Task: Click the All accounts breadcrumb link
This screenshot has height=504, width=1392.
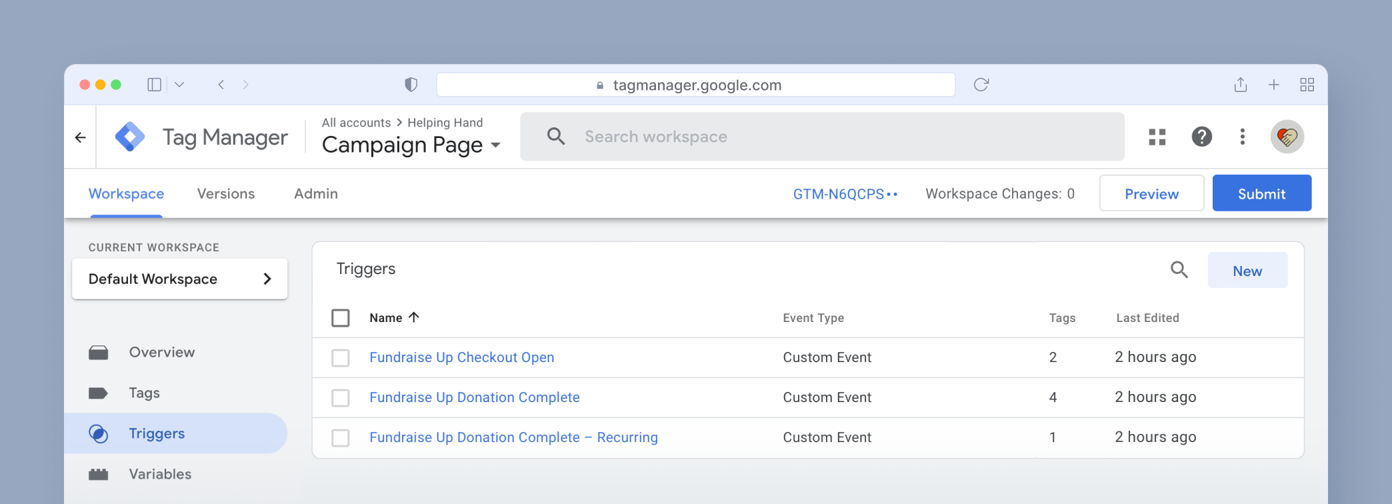Action: (x=356, y=122)
